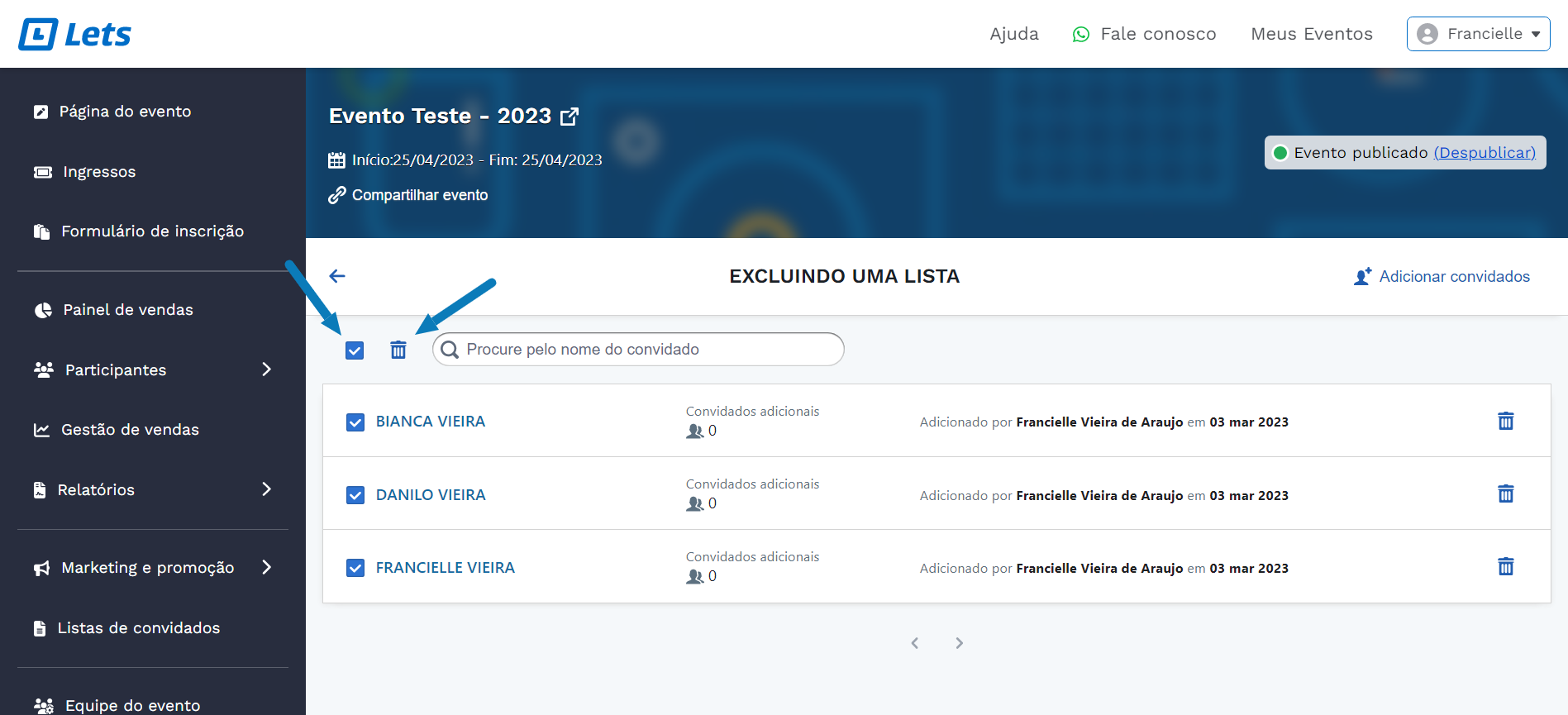This screenshot has width=1568, height=715.
Task: Click Adicionar convidados button
Action: (1442, 277)
